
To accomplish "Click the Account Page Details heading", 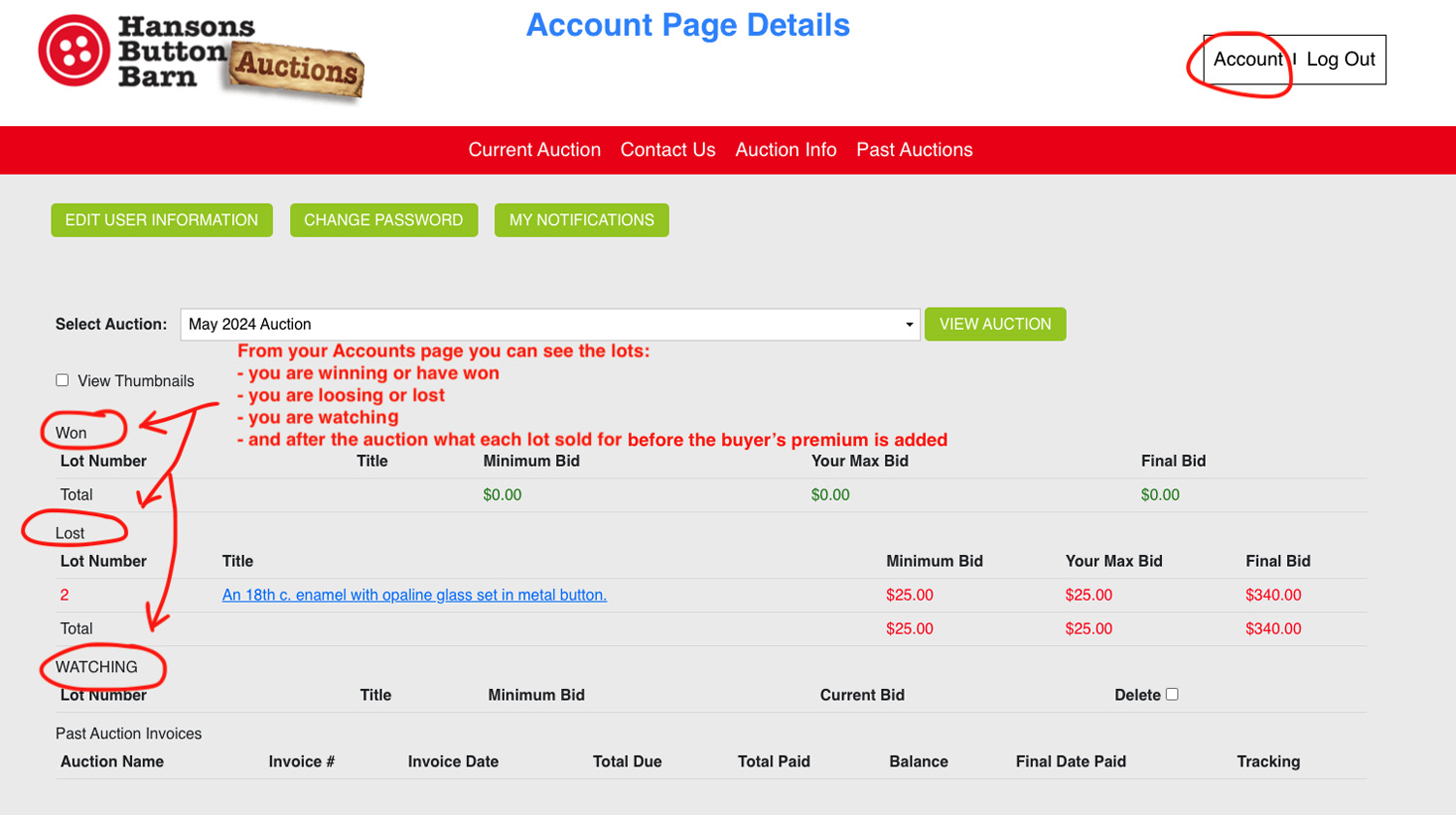I will [x=687, y=25].
